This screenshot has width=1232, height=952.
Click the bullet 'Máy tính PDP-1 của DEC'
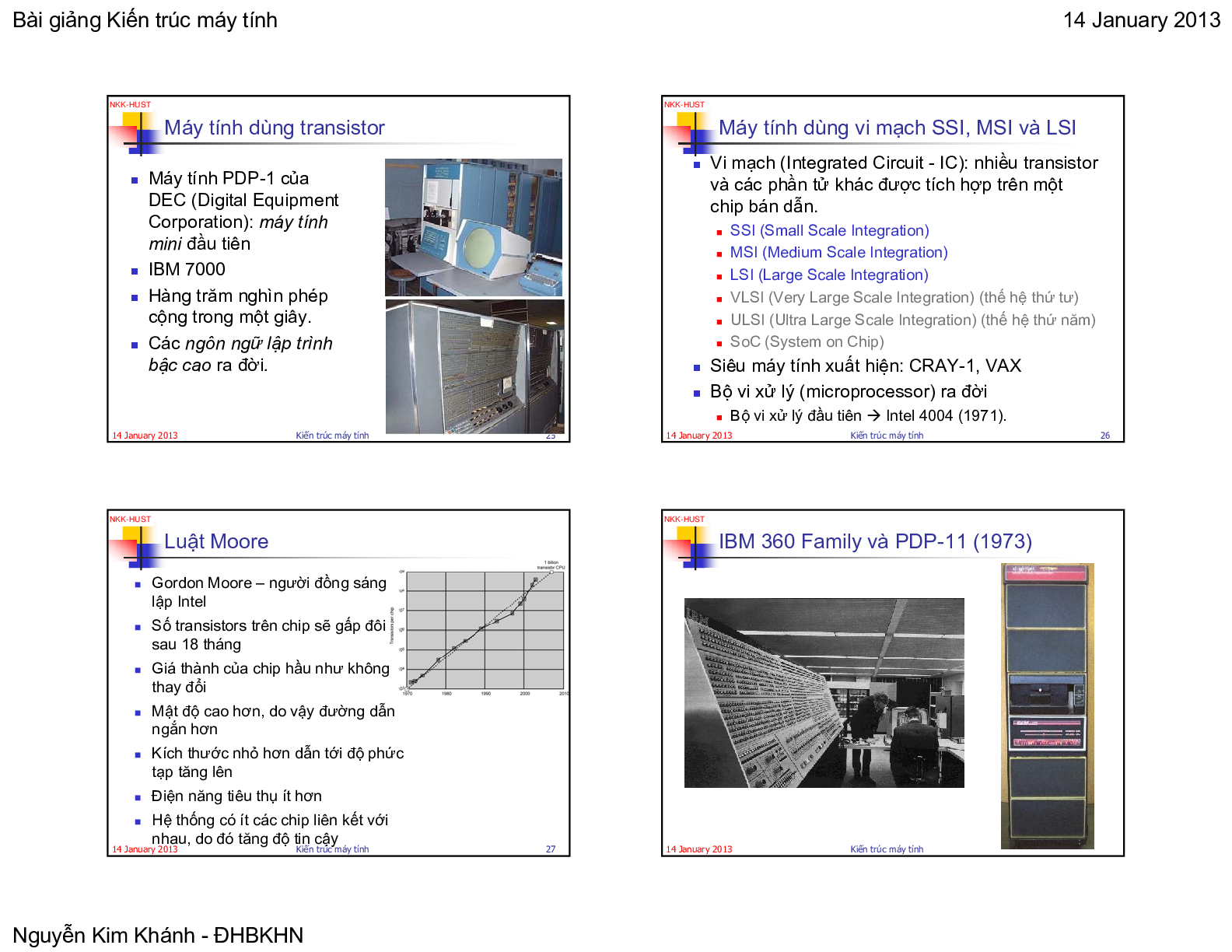pos(243,211)
